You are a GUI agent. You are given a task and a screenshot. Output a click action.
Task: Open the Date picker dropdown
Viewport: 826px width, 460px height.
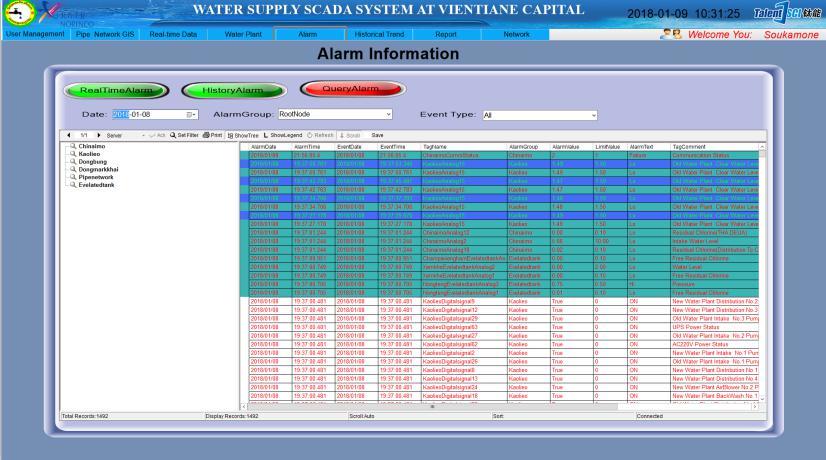(191, 114)
